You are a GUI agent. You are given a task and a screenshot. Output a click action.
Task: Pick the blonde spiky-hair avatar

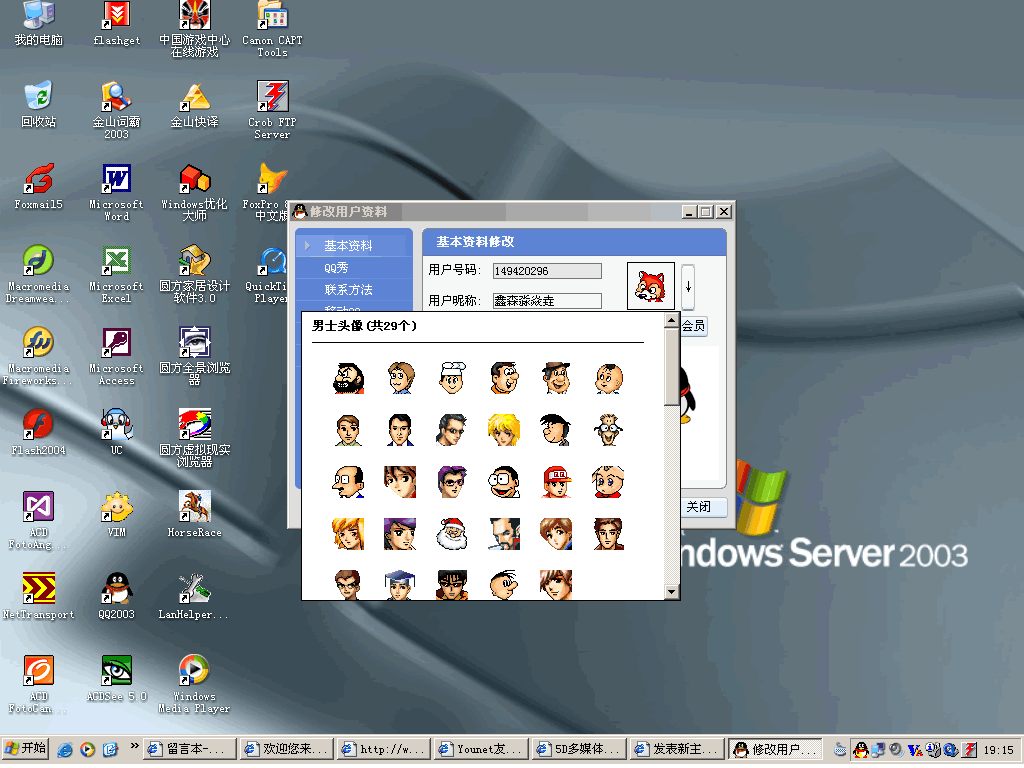(503, 429)
